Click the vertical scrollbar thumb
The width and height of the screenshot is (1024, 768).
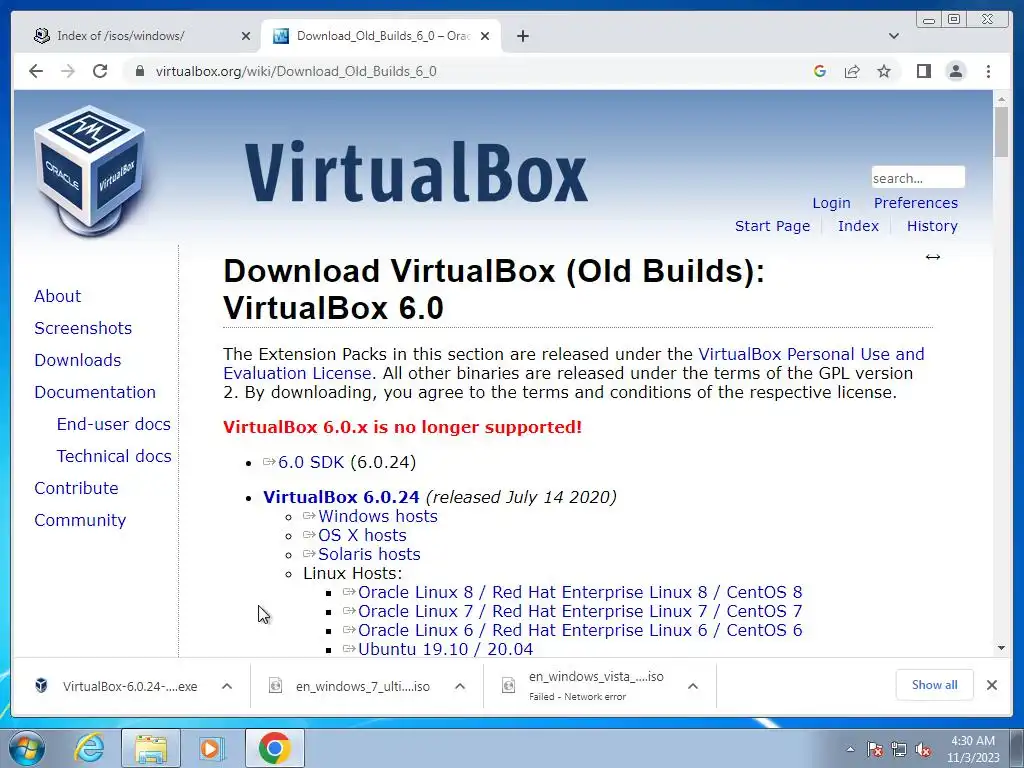click(x=1002, y=131)
